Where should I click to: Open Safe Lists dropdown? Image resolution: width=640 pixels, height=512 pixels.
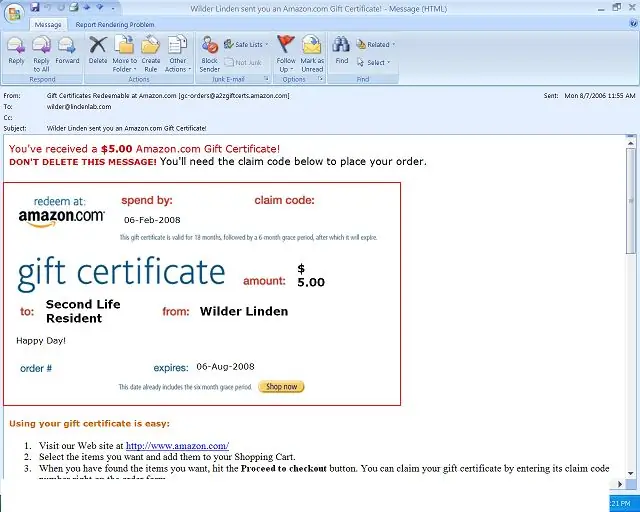(x=246, y=44)
